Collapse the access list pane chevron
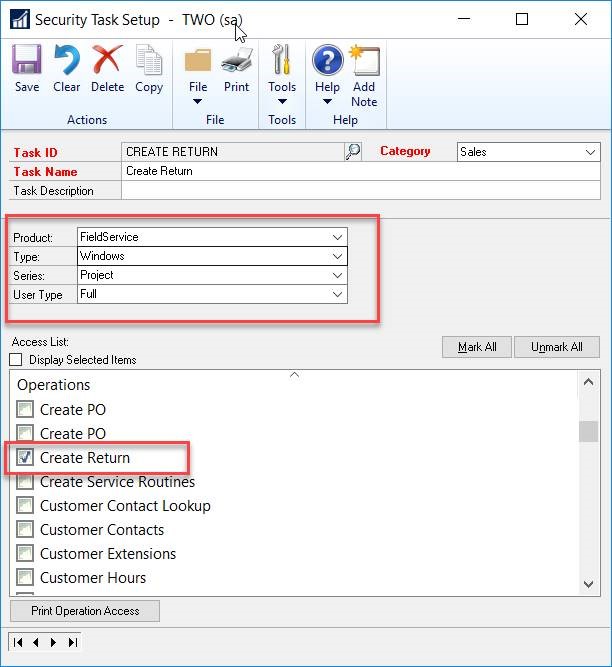Viewport: 612px width, 667px height. click(x=294, y=374)
